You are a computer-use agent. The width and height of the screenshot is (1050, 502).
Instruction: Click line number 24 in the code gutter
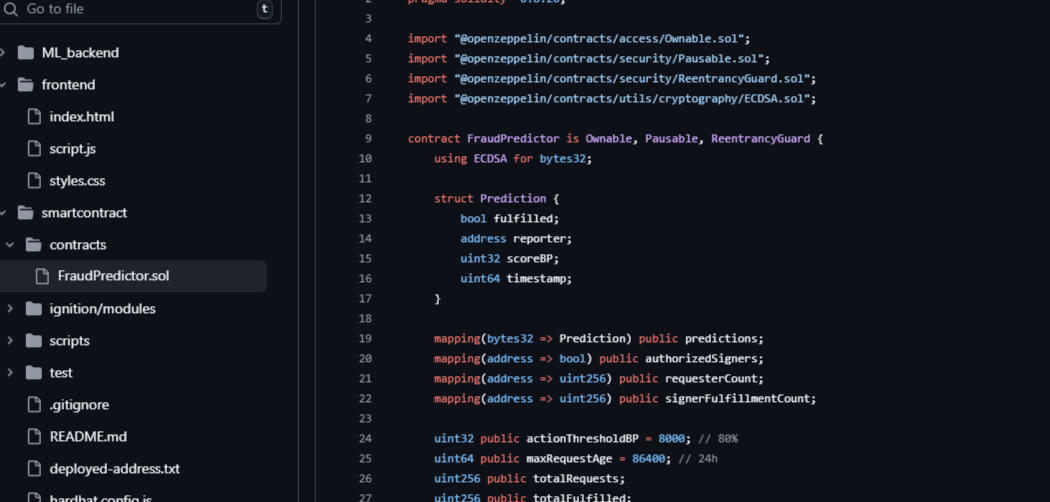(x=365, y=439)
